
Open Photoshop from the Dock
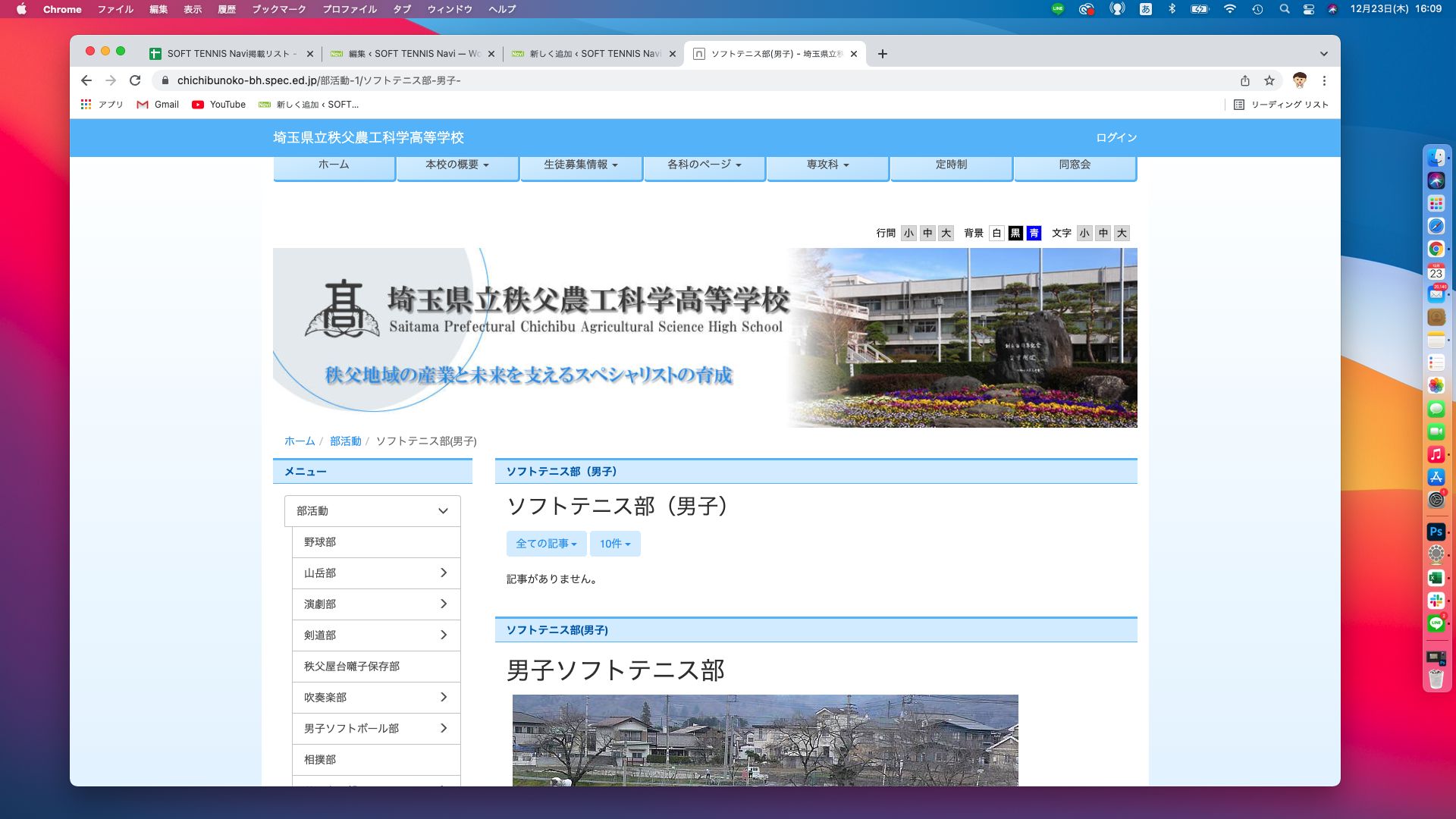point(1436,532)
